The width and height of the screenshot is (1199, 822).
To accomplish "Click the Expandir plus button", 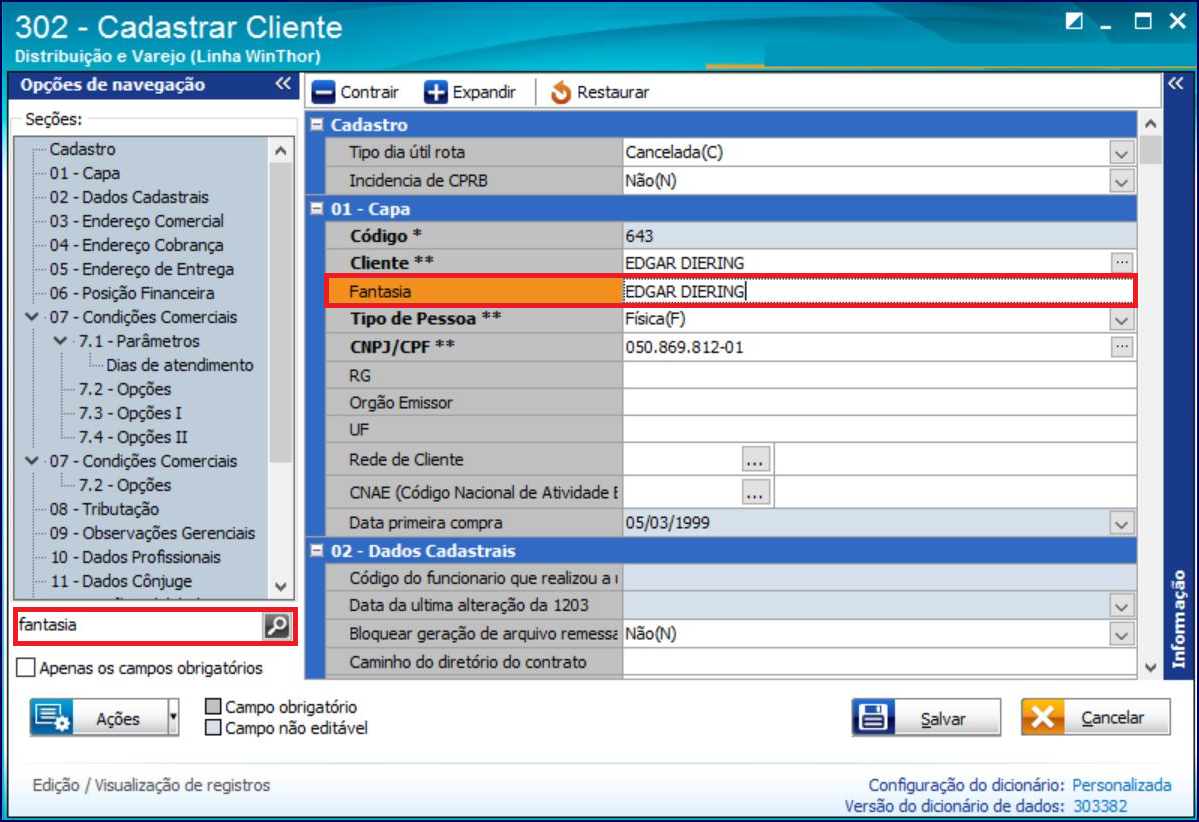I will (x=436, y=93).
